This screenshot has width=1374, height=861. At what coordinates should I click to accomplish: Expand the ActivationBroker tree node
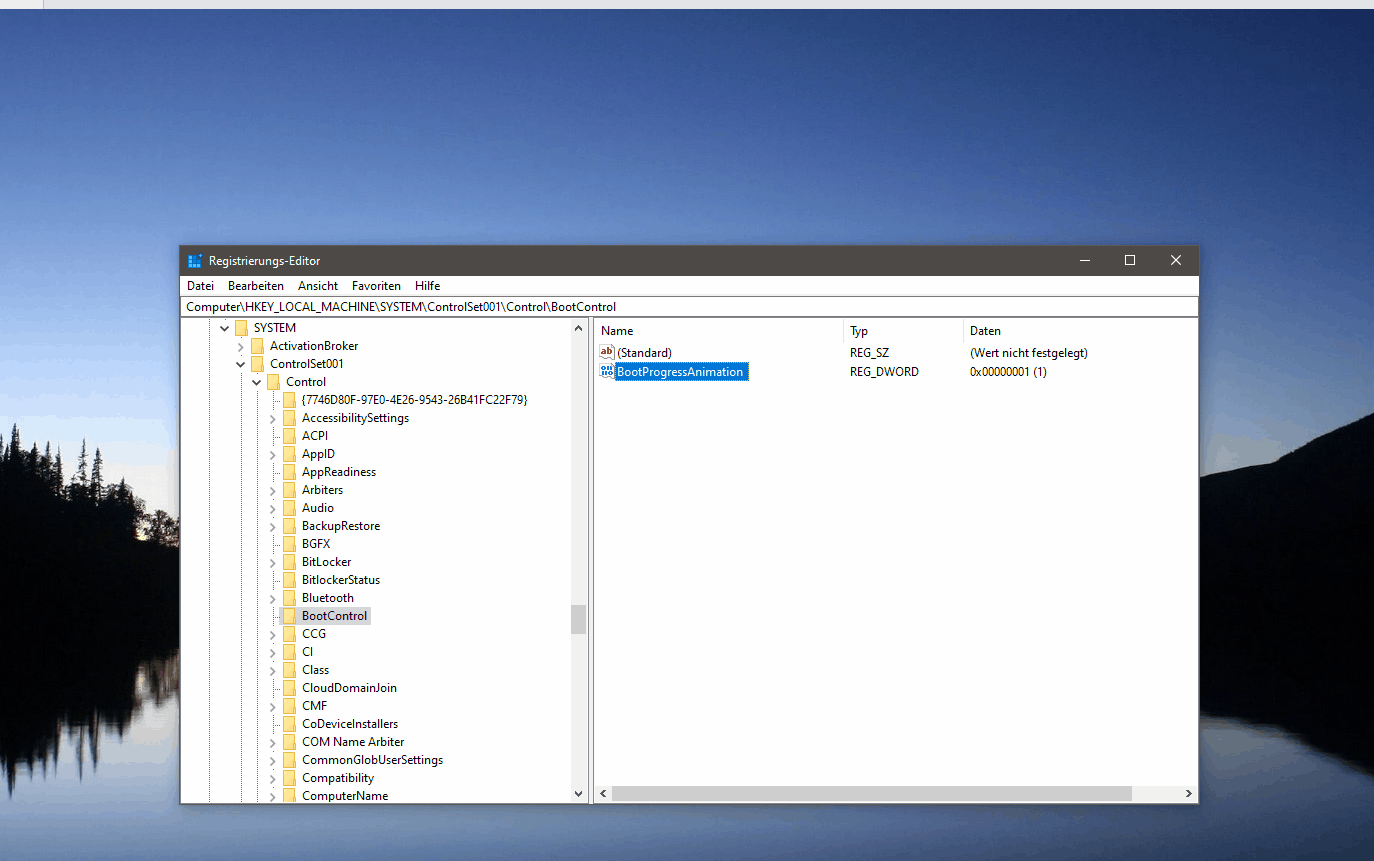click(x=240, y=346)
